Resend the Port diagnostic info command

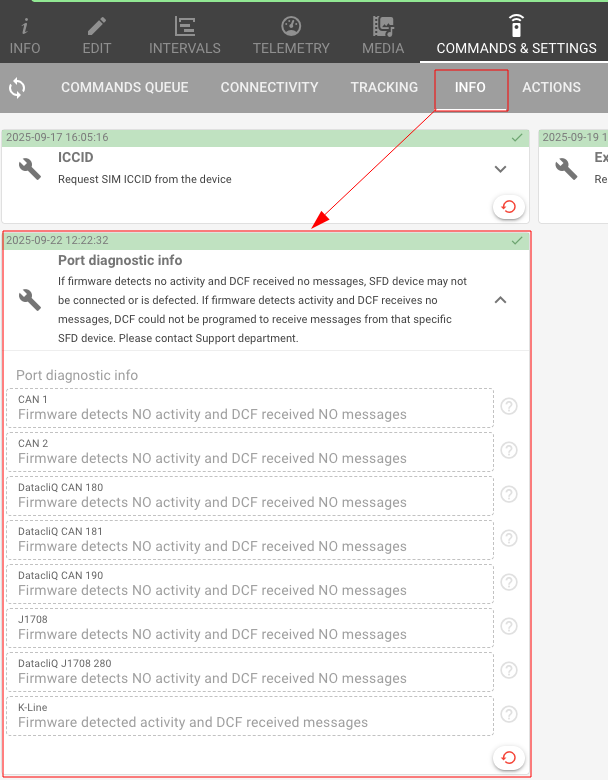(x=509, y=757)
